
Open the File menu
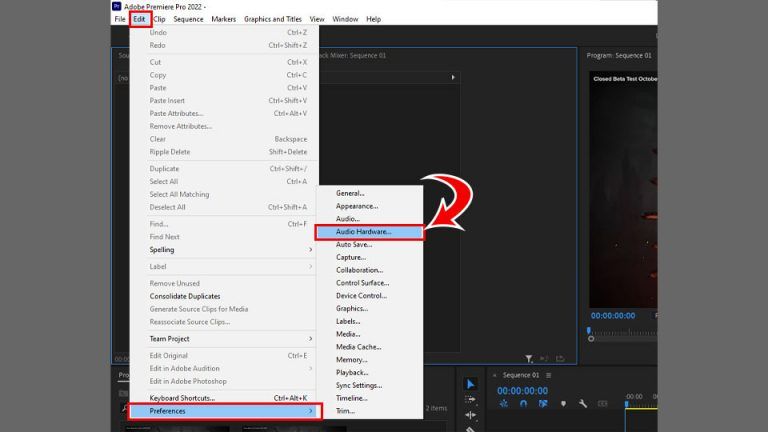(x=120, y=19)
